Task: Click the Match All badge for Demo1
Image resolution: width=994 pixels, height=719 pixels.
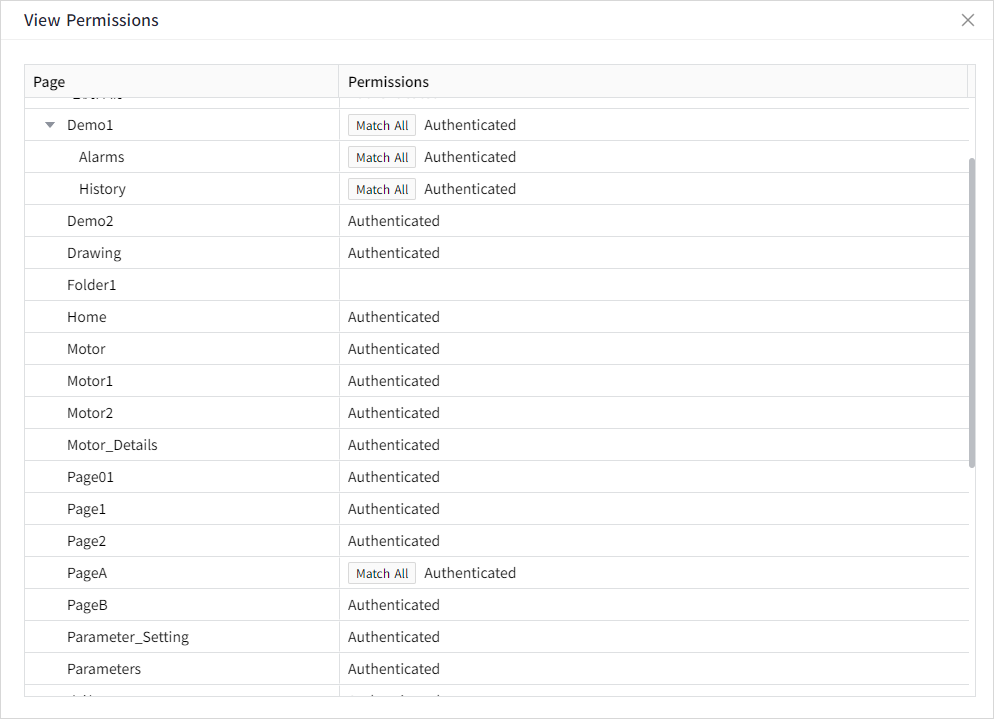Action: point(382,125)
